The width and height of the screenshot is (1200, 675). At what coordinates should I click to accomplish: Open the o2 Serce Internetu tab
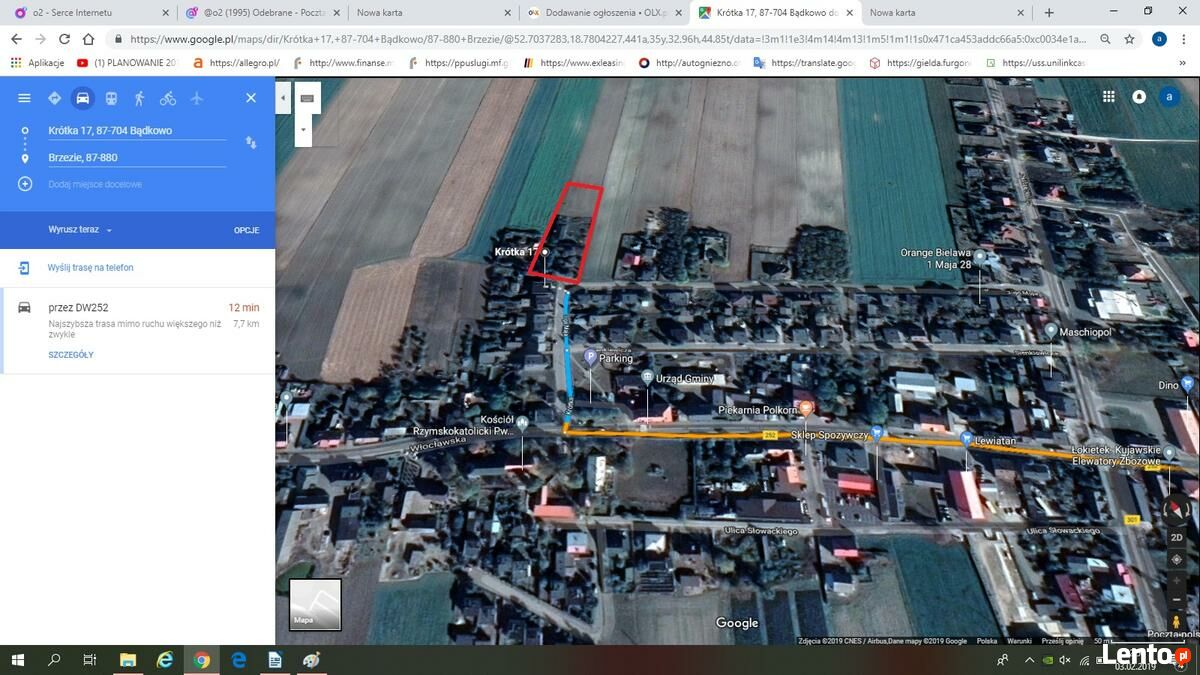tap(72, 12)
